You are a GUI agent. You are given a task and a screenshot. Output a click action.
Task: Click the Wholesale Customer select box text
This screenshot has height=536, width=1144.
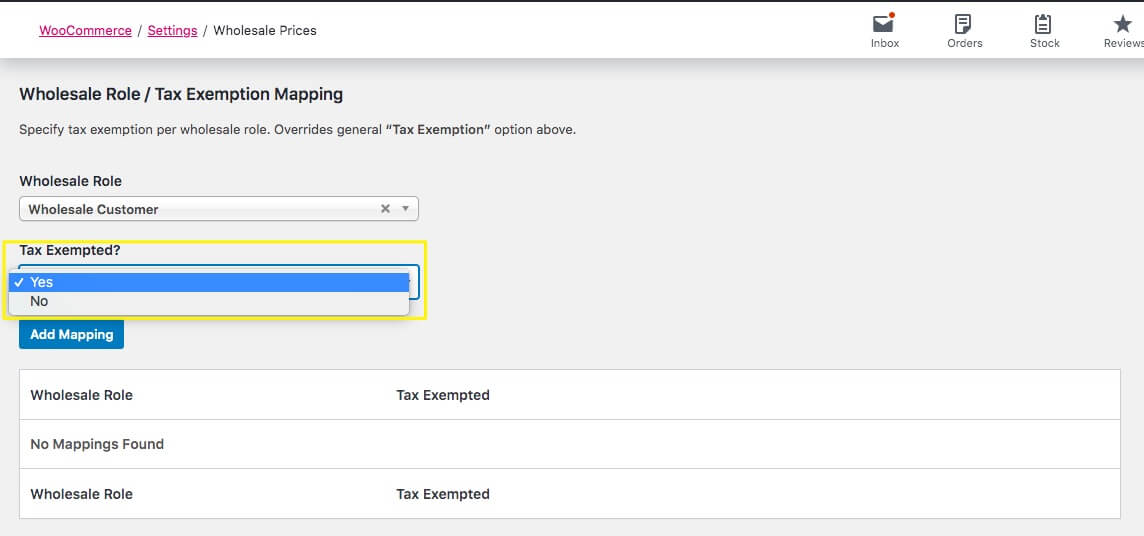pyautogui.click(x=94, y=209)
